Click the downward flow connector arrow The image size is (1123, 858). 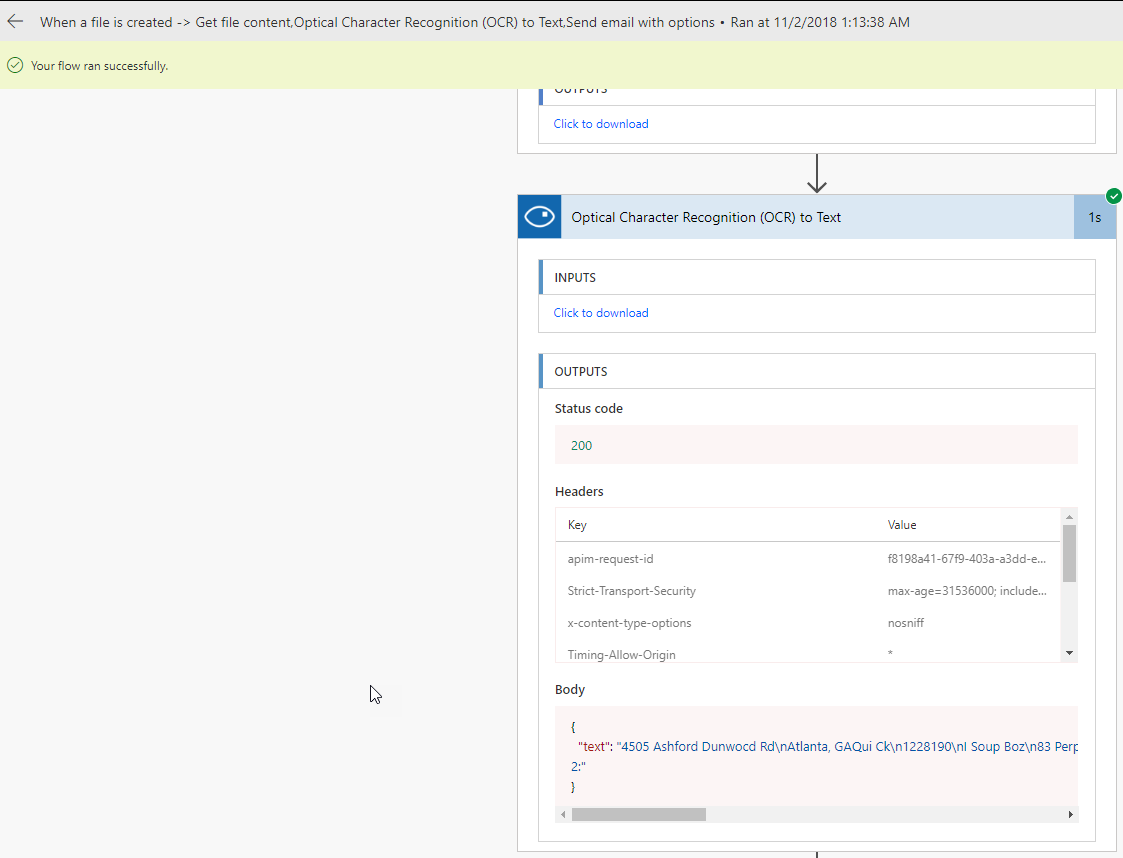coord(817,174)
